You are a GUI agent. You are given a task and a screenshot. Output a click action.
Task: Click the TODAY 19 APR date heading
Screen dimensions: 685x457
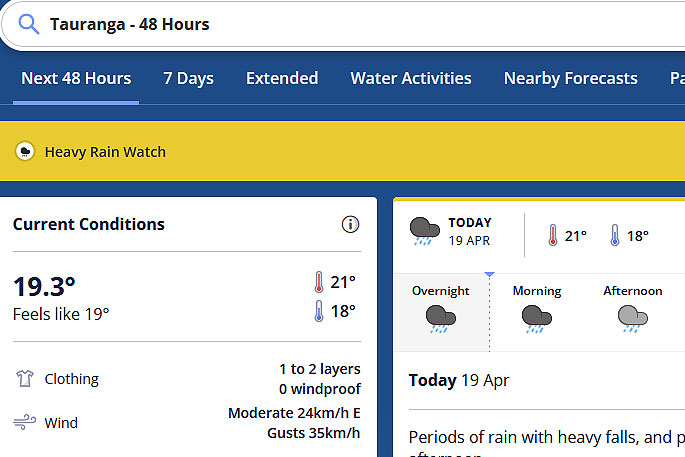pyautogui.click(x=469, y=231)
